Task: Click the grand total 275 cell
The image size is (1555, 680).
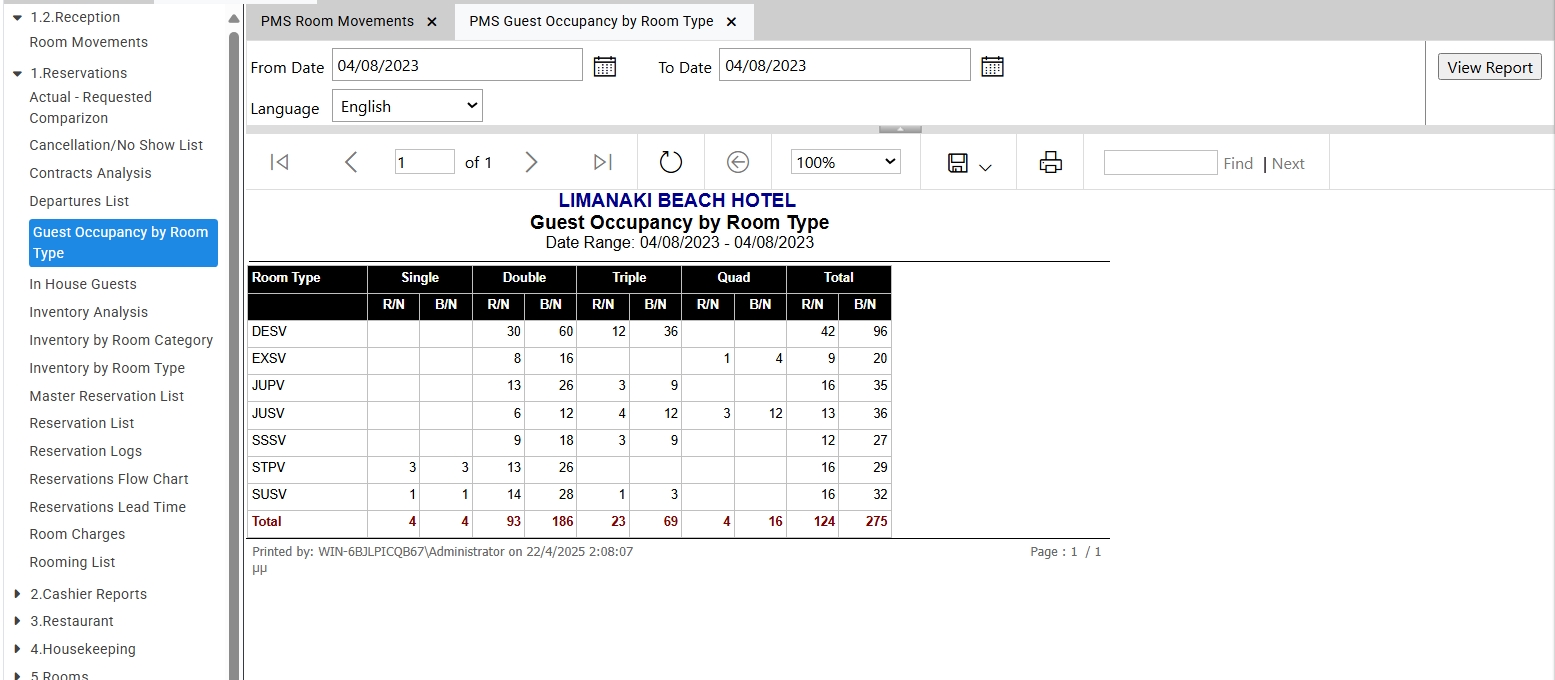Action: point(865,522)
